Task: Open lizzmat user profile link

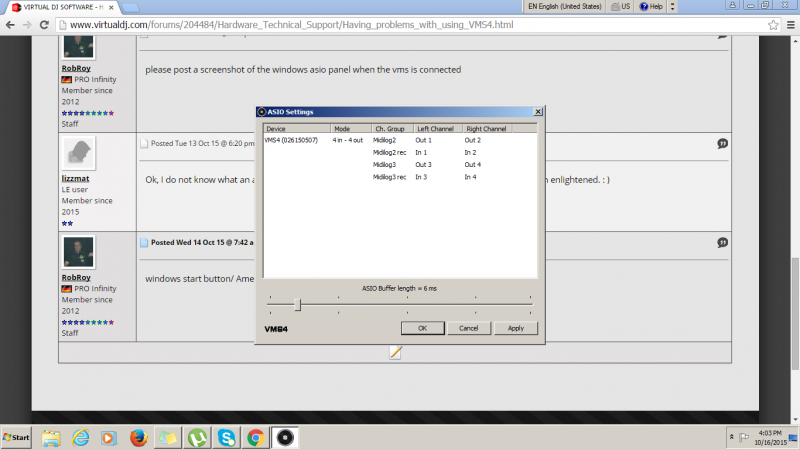Action: tap(76, 179)
